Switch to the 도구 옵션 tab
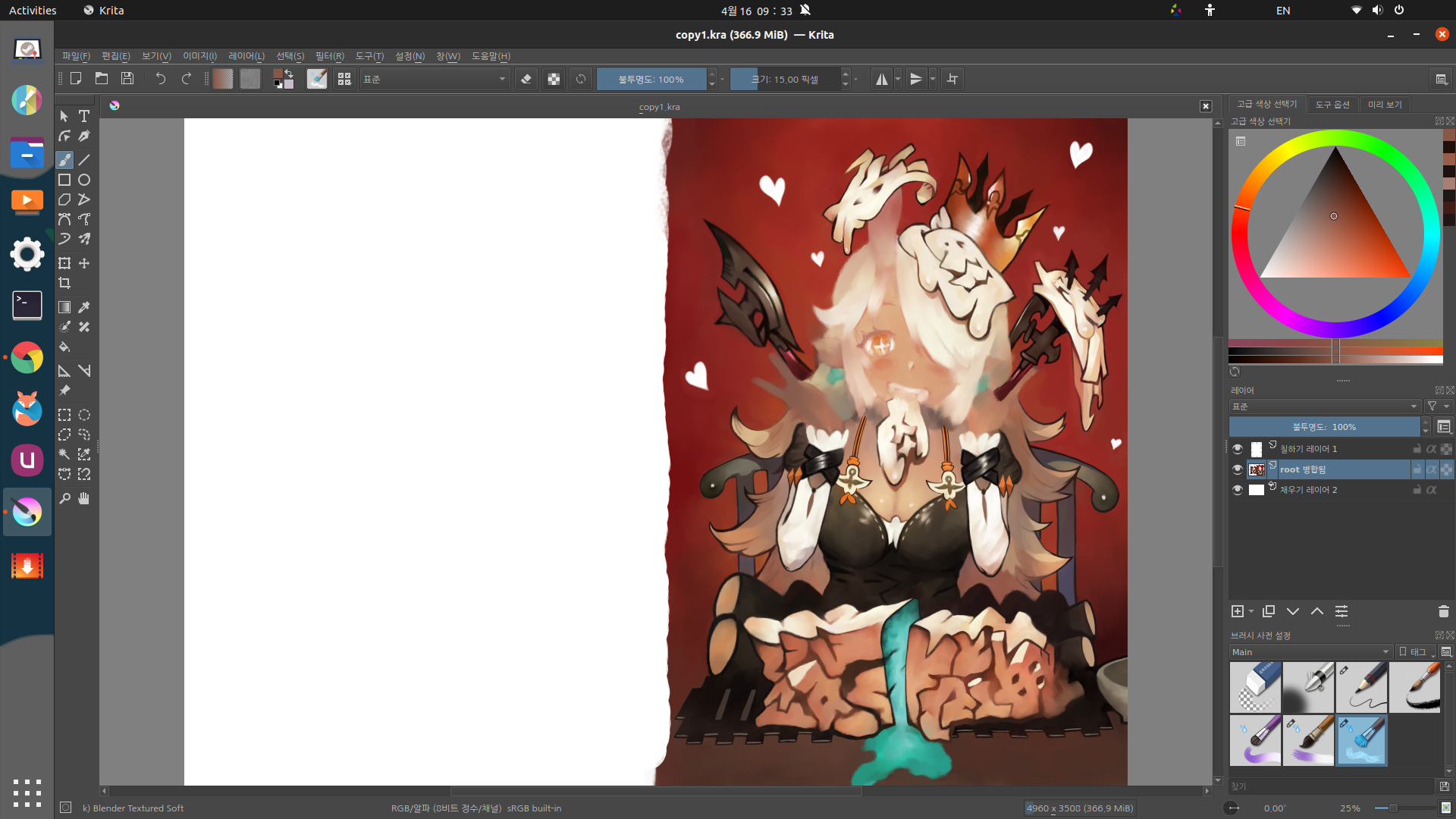Image resolution: width=1456 pixels, height=819 pixels. click(x=1332, y=105)
